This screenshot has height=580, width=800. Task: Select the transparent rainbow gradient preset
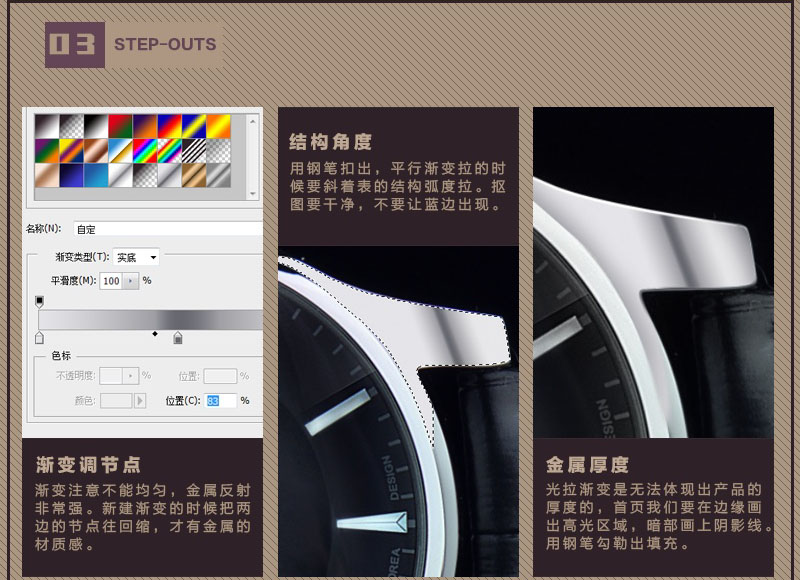pyautogui.click(x=169, y=150)
